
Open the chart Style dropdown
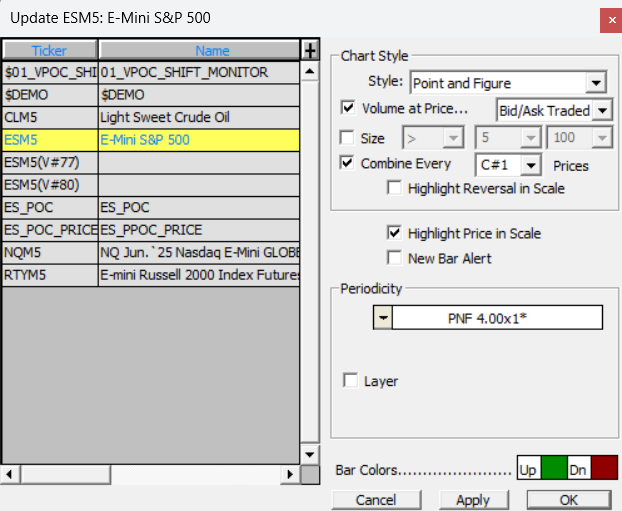[596, 83]
